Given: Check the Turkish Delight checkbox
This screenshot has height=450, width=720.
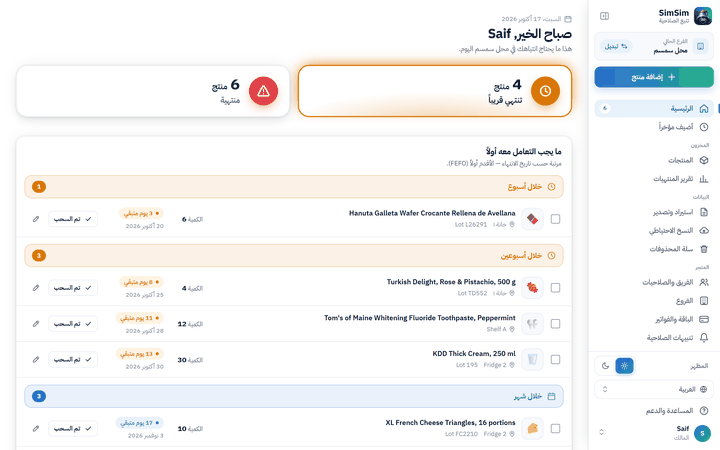Looking at the screenshot, I should 555,288.
